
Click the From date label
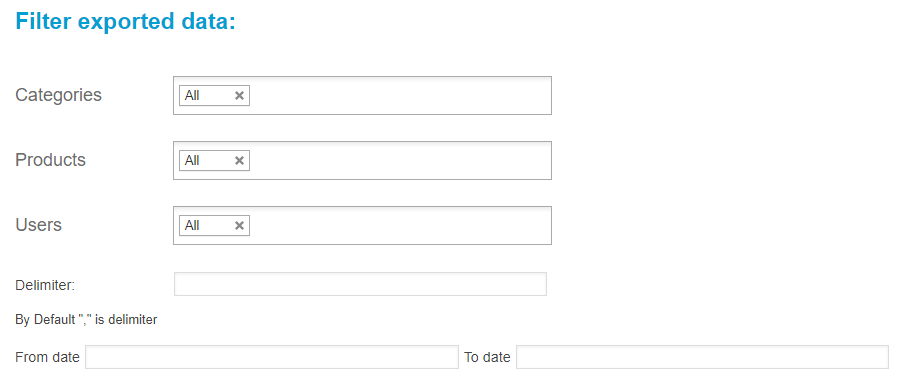(47, 357)
